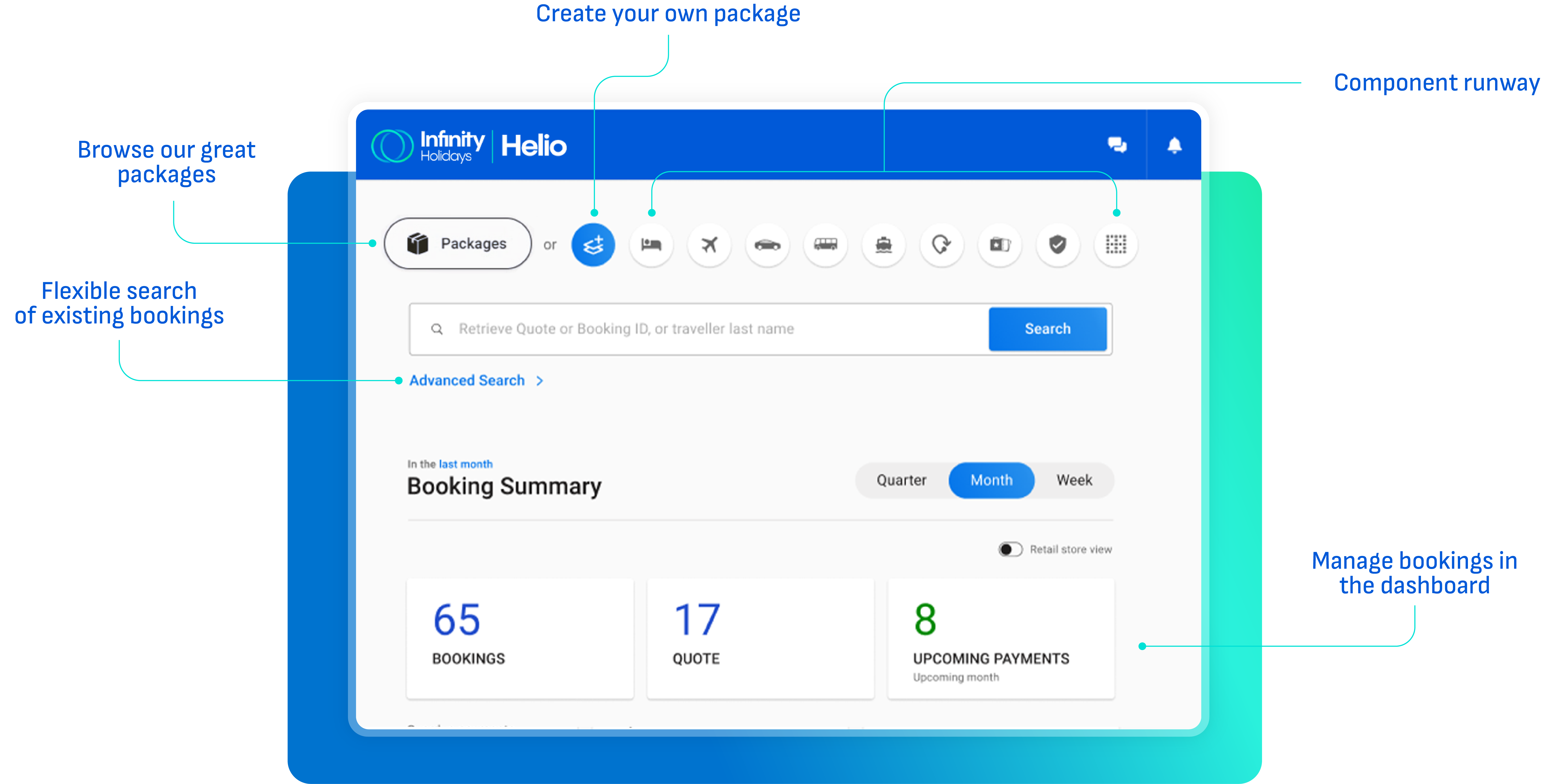
Task: Switch Booking Summary to Week view
Action: 1074,480
